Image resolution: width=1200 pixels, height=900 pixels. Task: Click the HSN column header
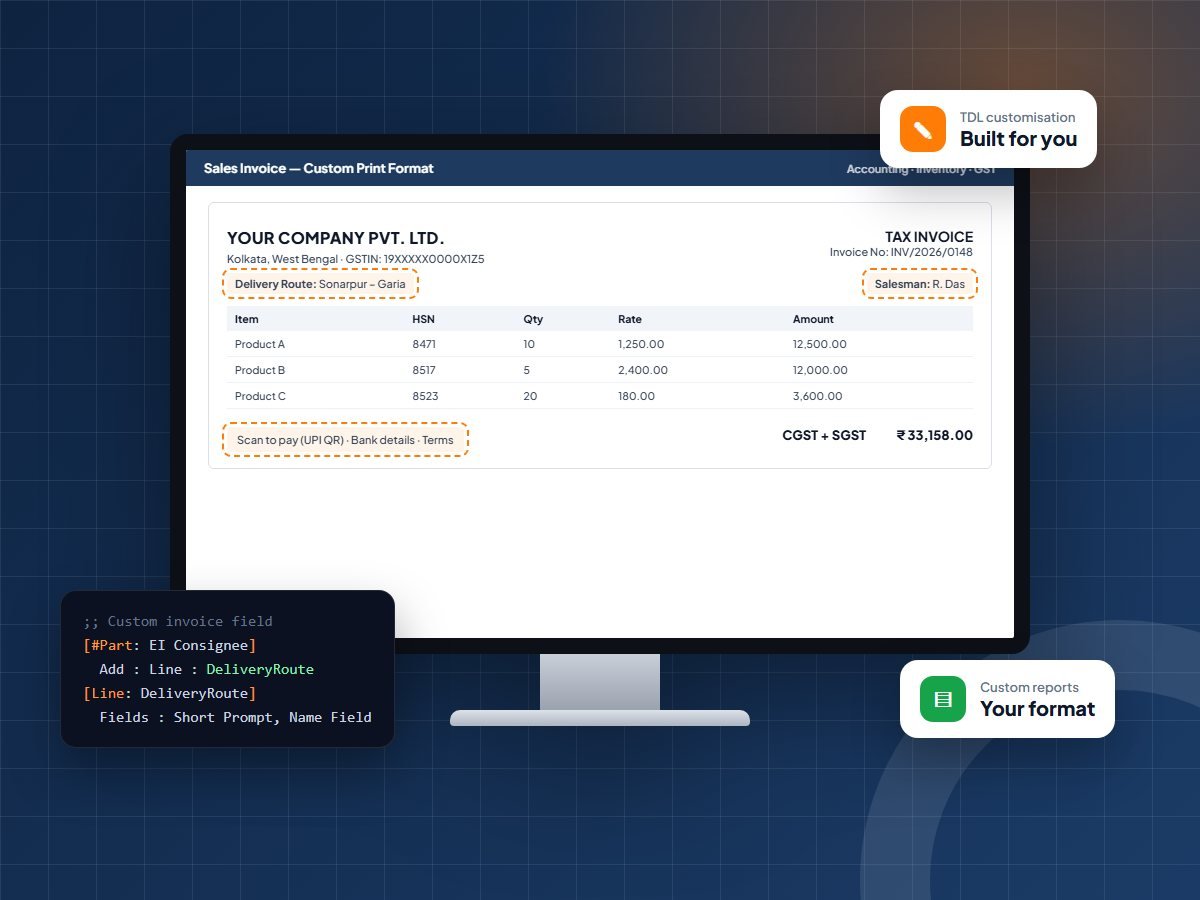point(423,319)
